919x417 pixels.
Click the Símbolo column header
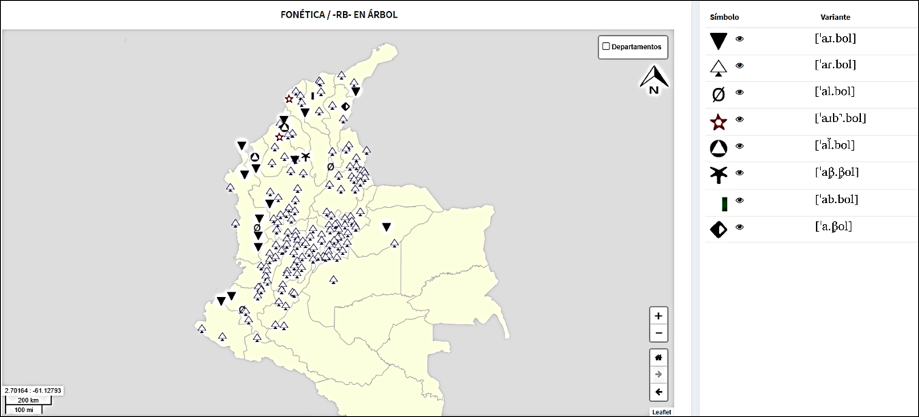(724, 17)
